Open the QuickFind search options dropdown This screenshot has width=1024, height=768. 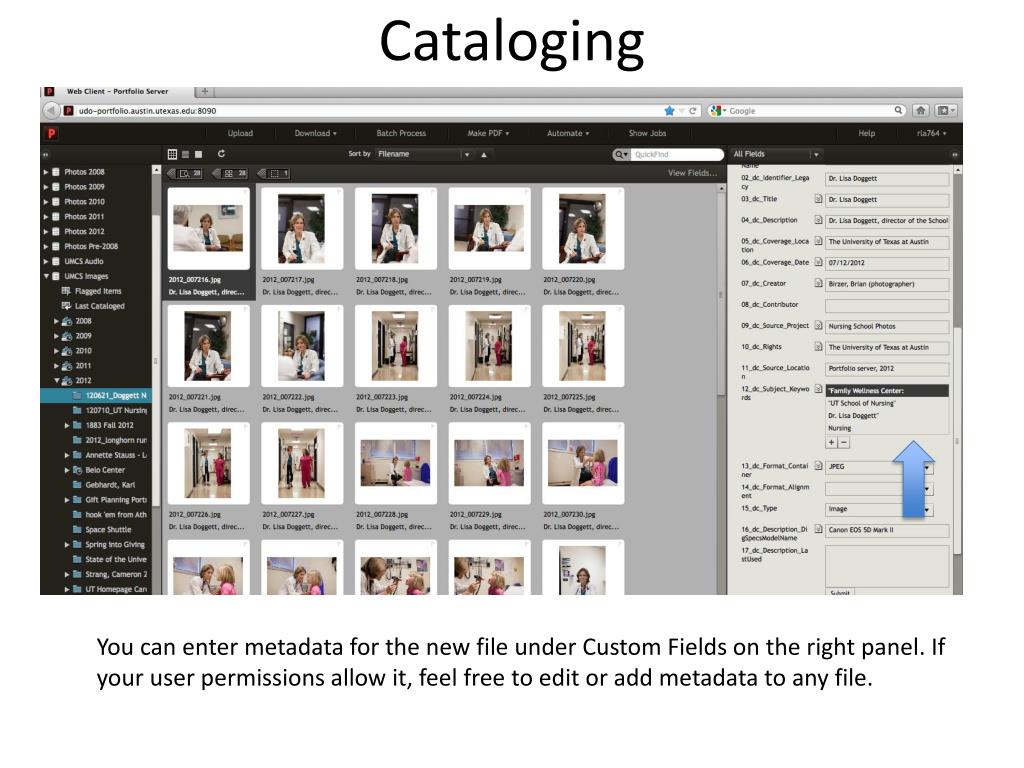(620, 155)
